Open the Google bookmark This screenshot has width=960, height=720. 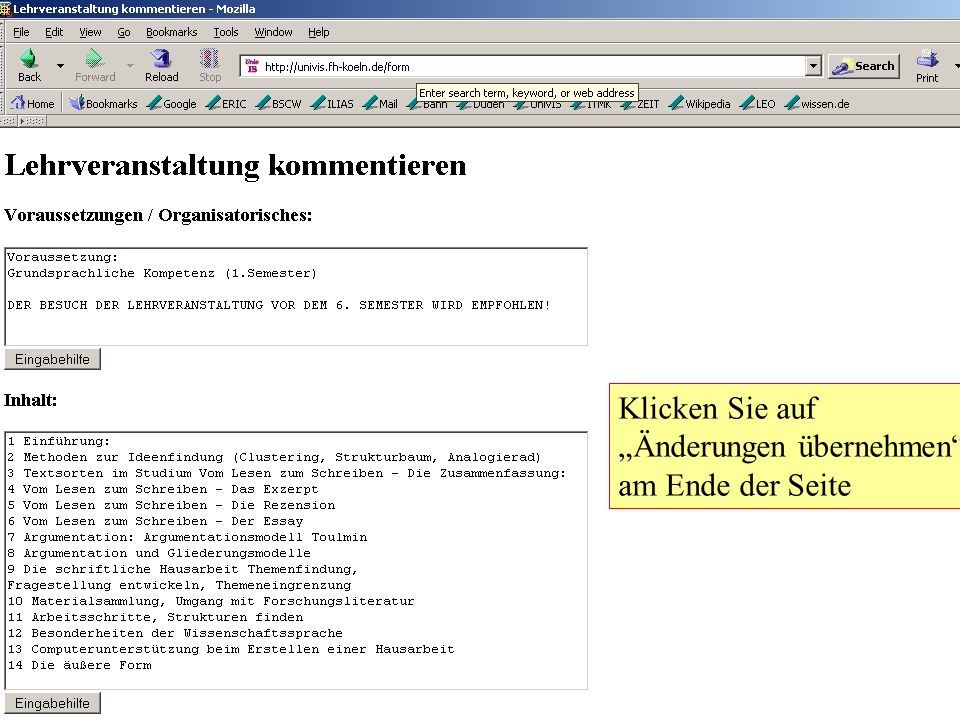click(x=172, y=103)
